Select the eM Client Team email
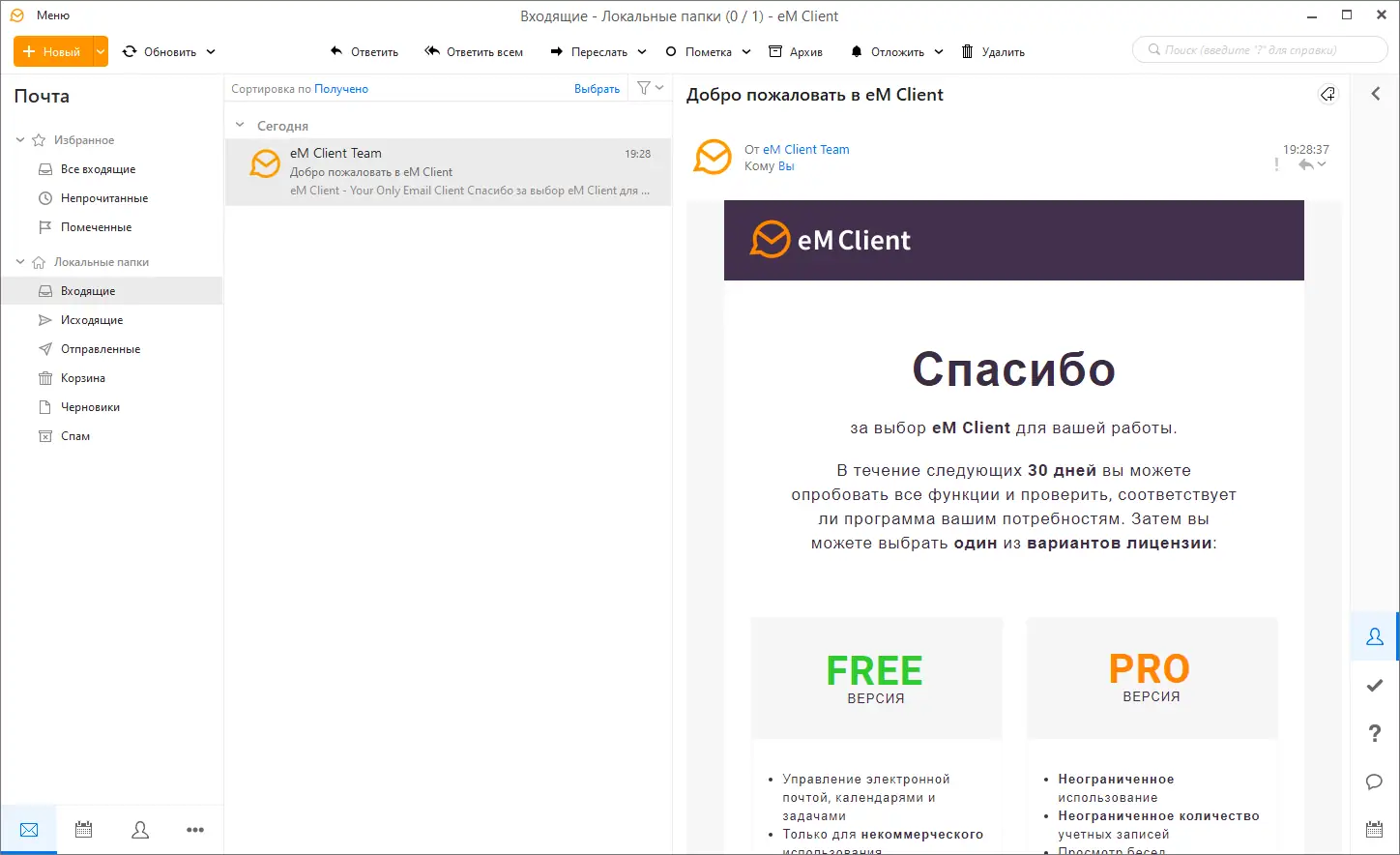Image resolution: width=1400 pixels, height=855 pixels. 449,172
